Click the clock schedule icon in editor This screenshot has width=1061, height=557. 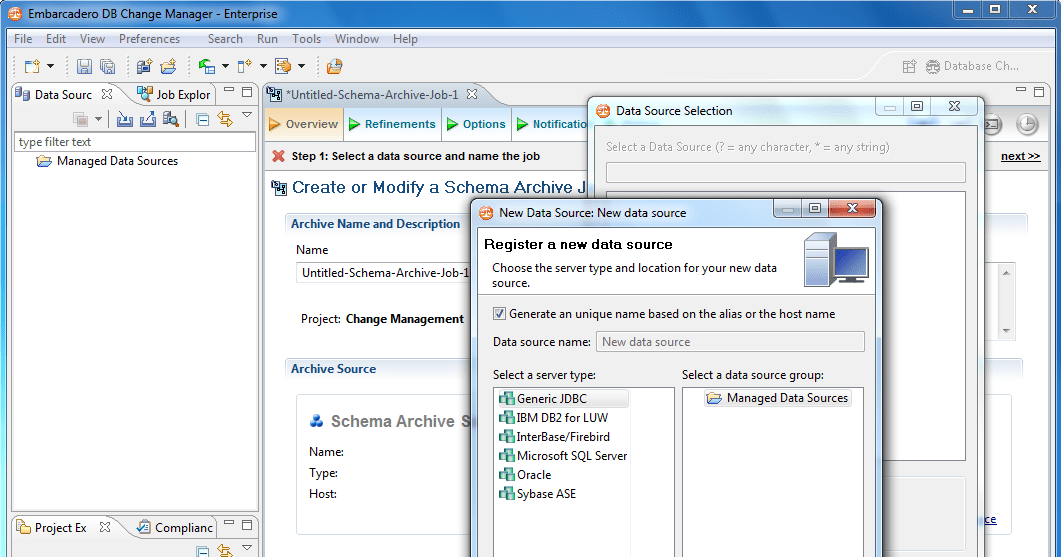tap(1027, 124)
